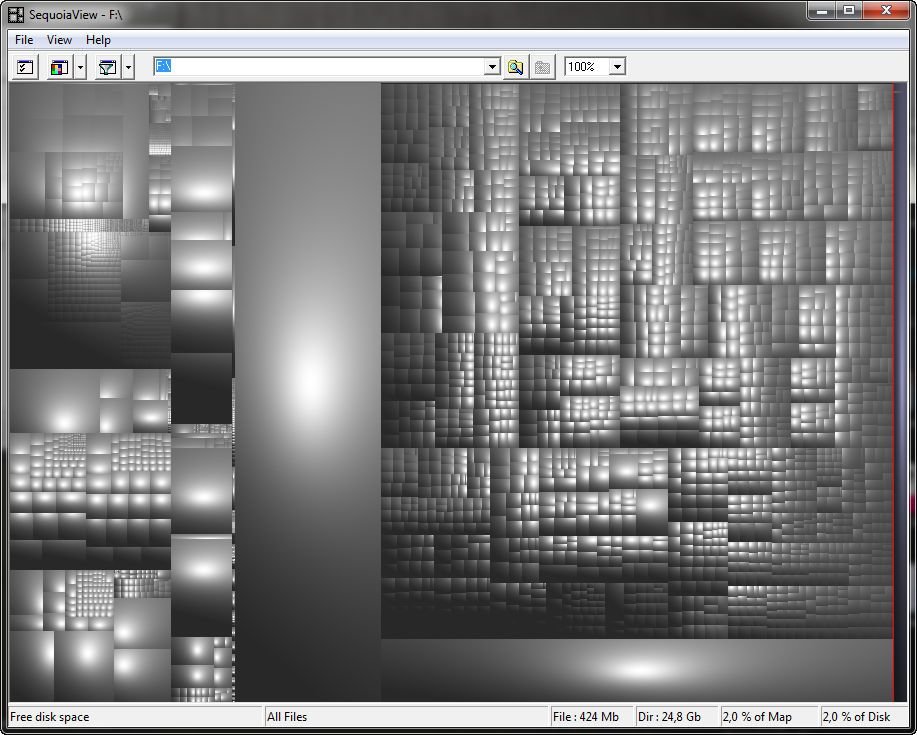The height and width of the screenshot is (735, 917).
Task: Select the wide free disk space block at bottom
Action: pos(636,670)
